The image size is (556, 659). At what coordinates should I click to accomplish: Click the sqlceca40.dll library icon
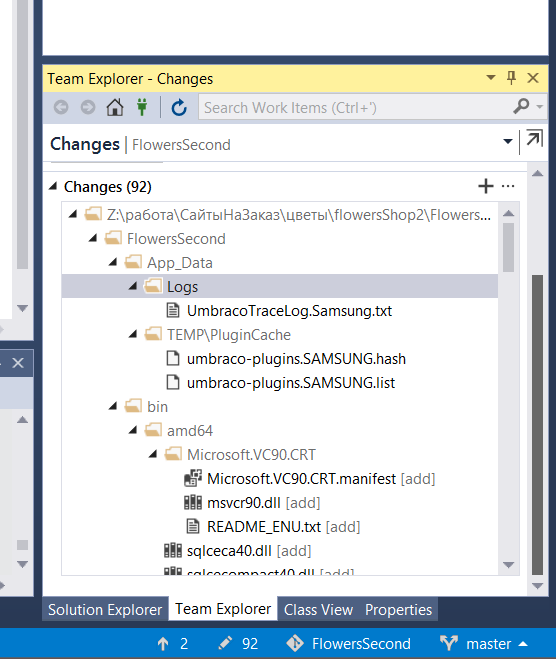click(173, 550)
